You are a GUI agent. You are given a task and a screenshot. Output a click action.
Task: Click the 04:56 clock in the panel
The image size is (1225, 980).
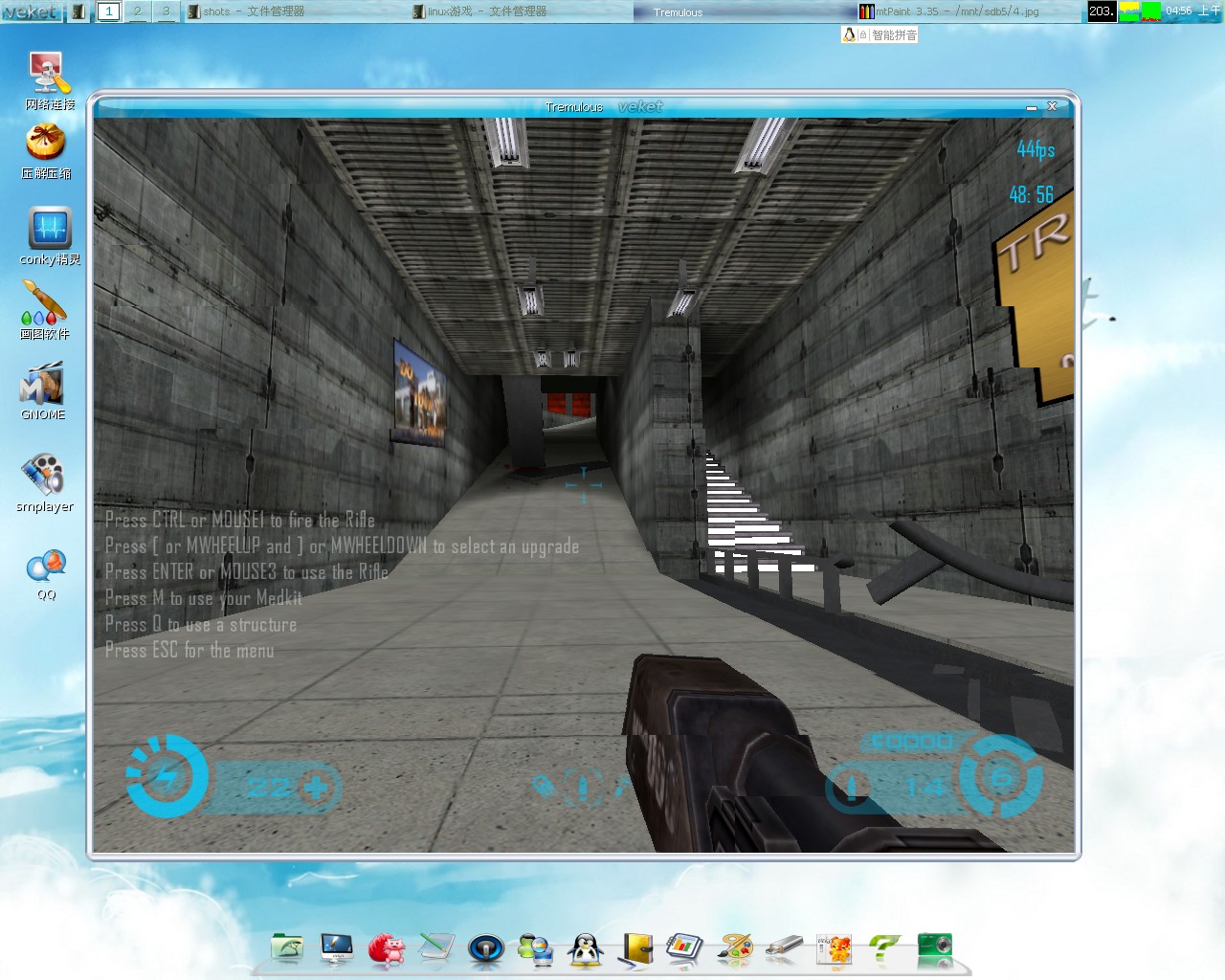point(1192,11)
